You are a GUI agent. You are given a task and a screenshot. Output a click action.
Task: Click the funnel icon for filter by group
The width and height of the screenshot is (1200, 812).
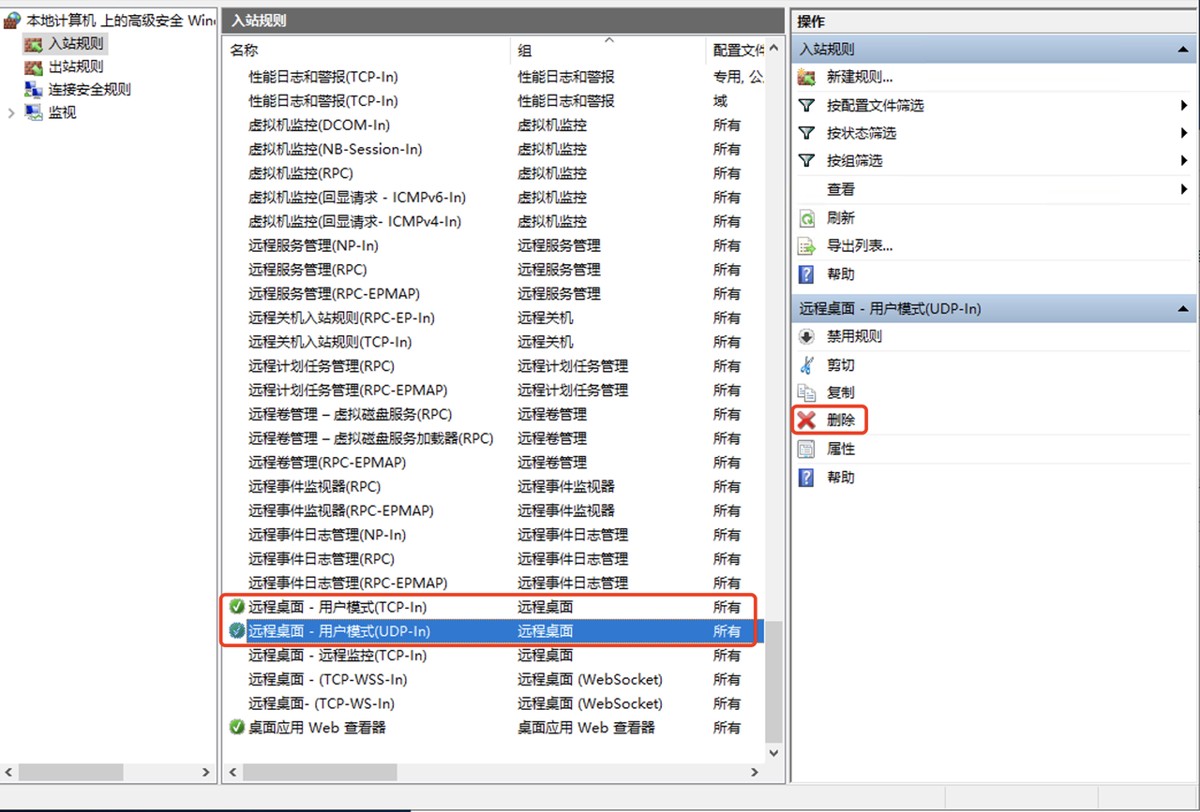pos(806,161)
